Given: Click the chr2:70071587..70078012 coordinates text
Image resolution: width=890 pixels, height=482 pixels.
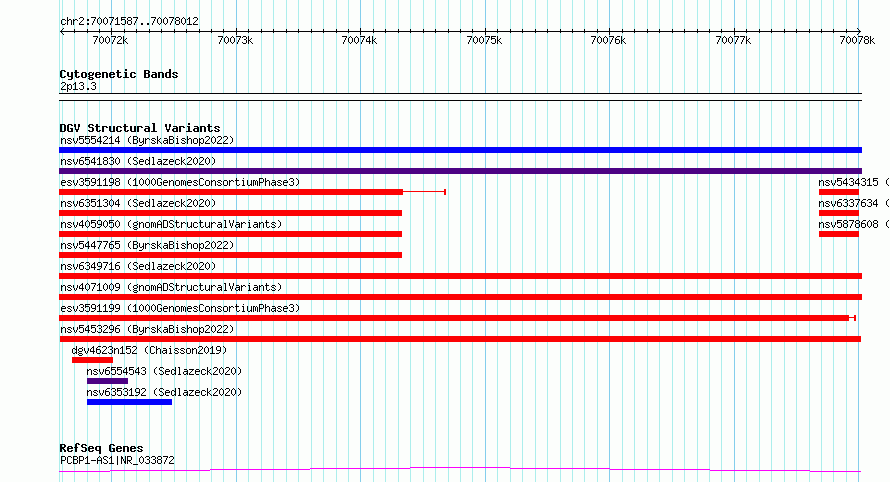Looking at the screenshot, I should coord(129,21).
